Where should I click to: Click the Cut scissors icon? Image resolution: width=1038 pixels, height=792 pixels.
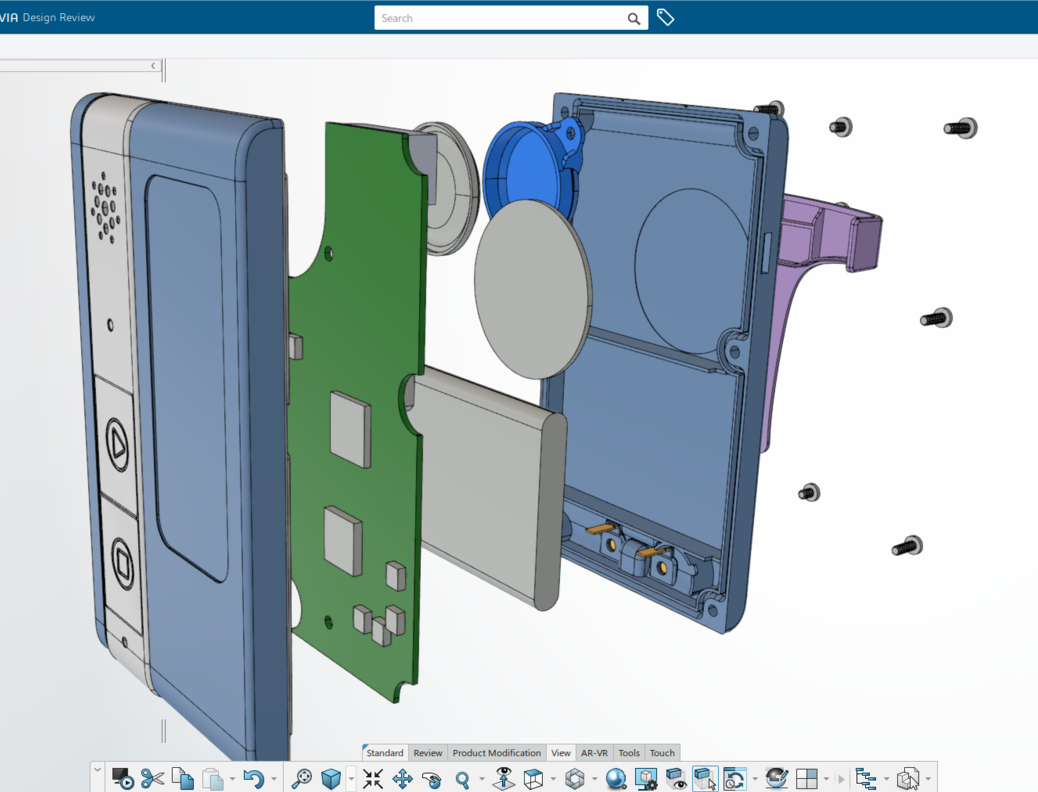[152, 778]
